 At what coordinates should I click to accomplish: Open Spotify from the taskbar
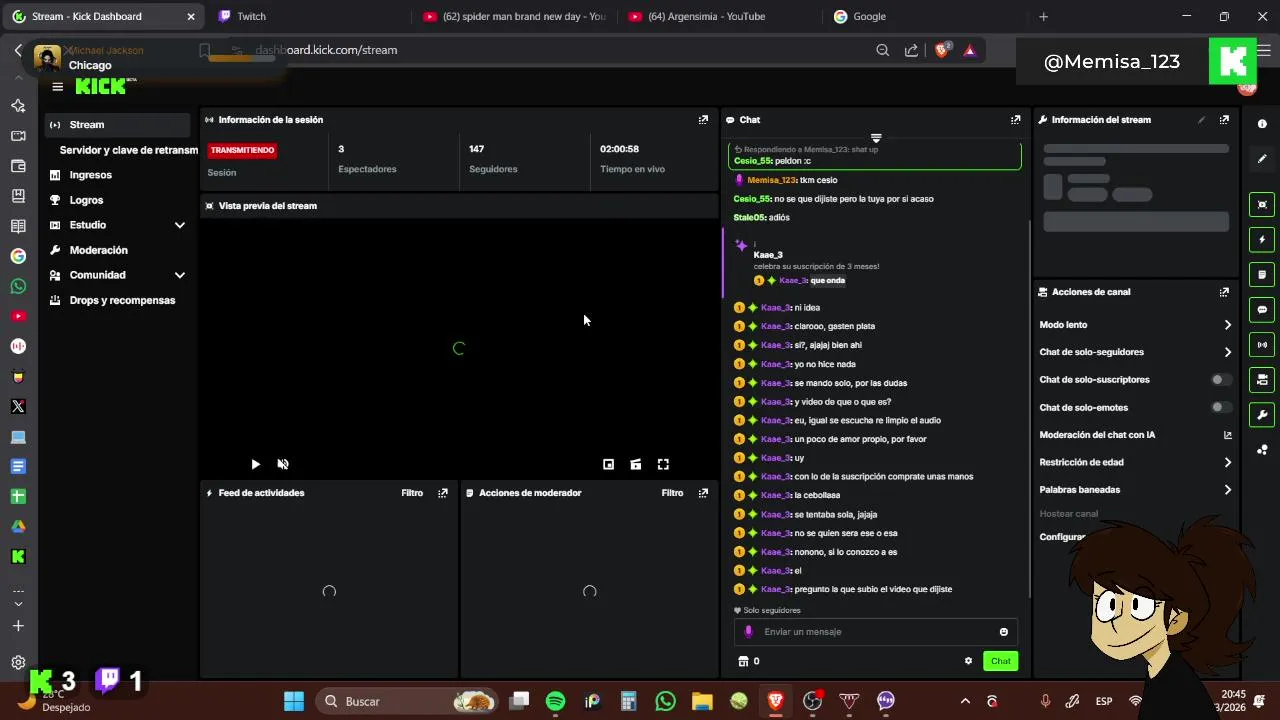[555, 701]
